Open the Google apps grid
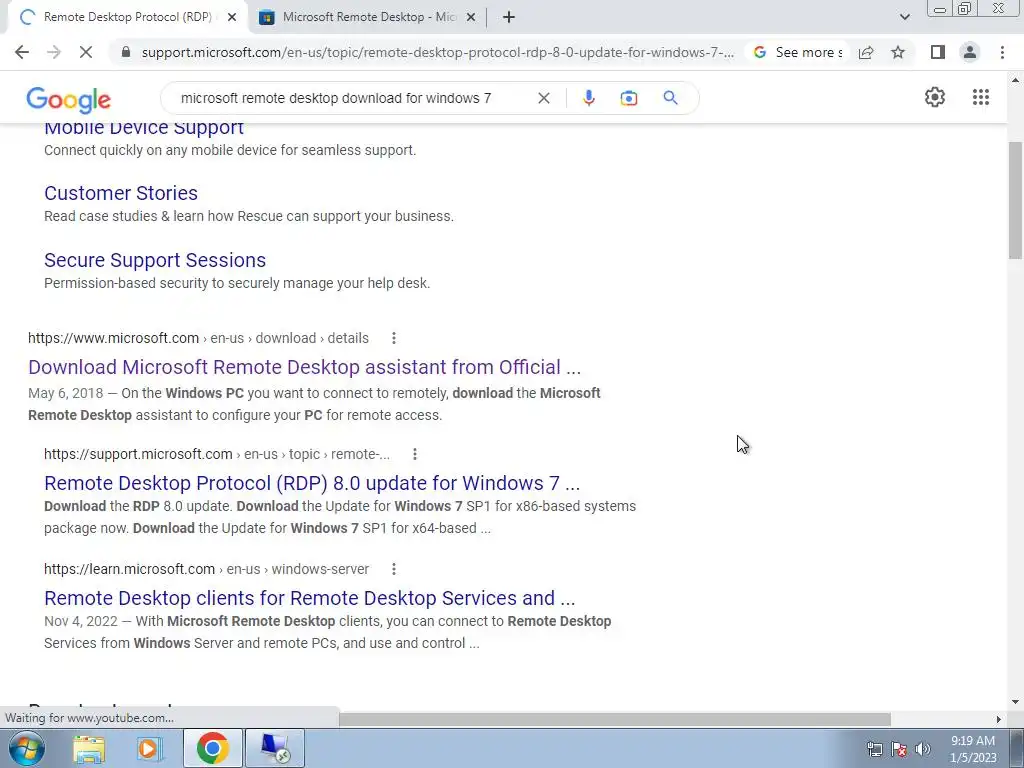 click(980, 97)
